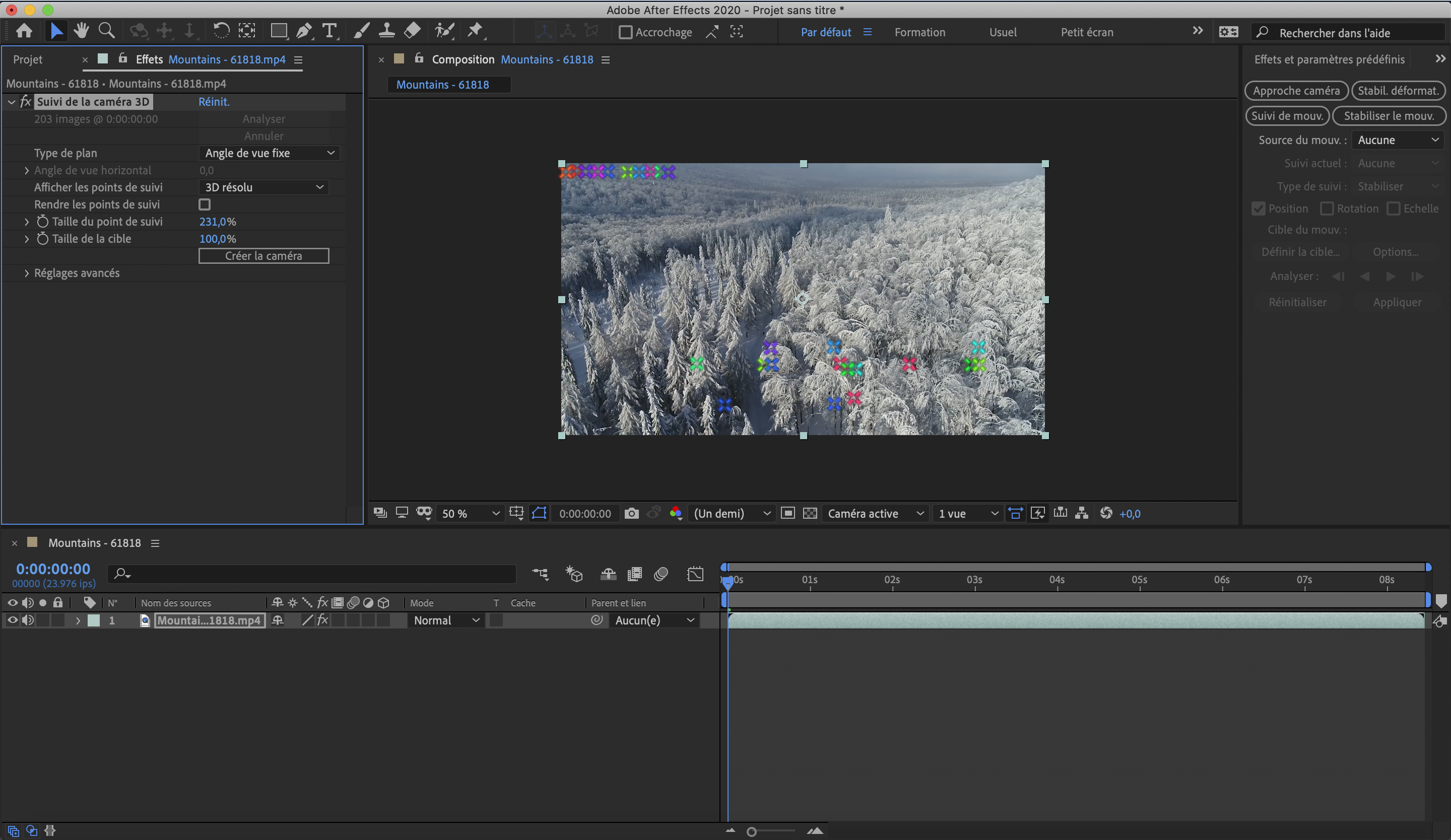Click Réinit. link for camera tracker

tap(214, 102)
